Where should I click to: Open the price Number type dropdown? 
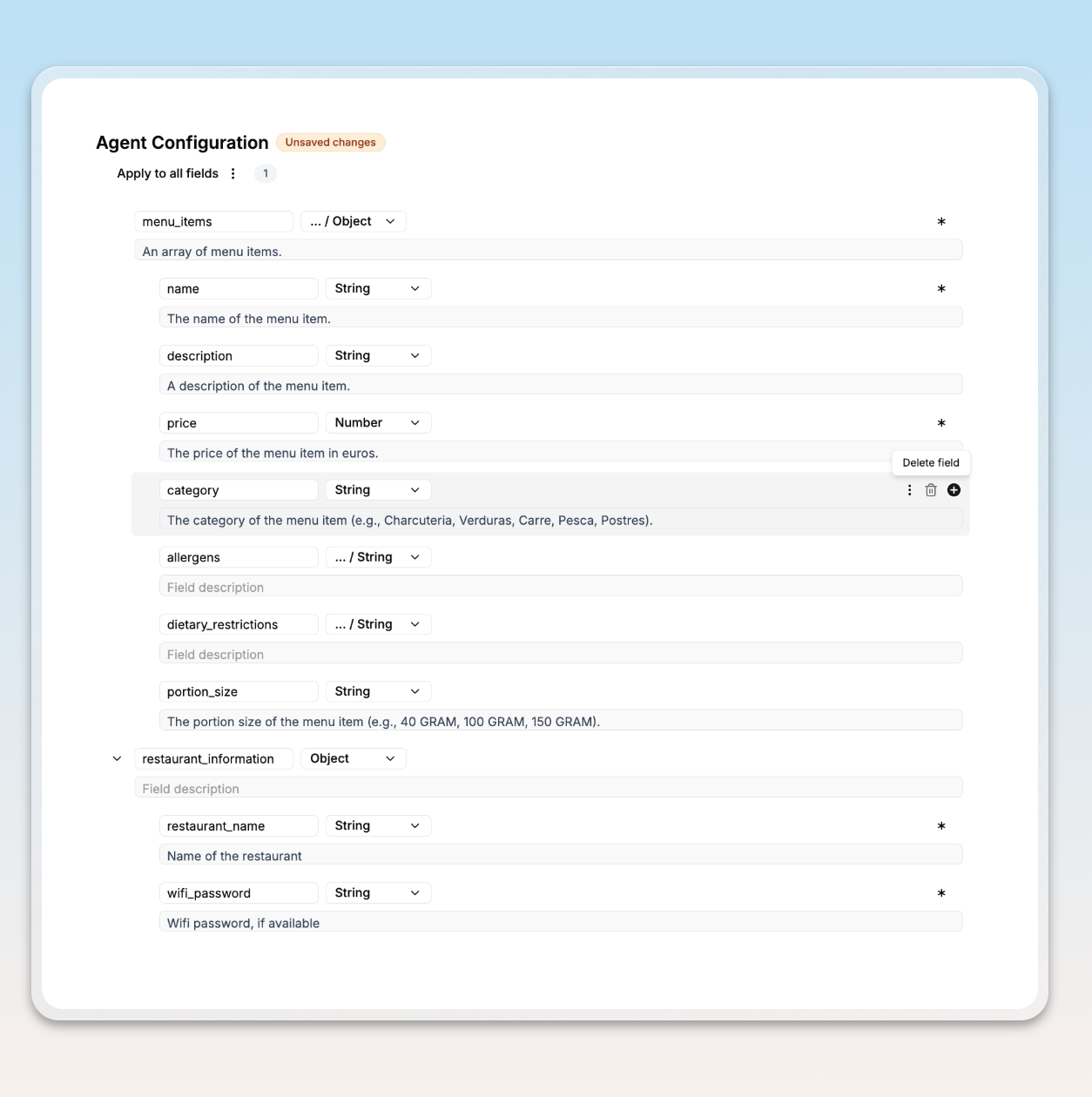pyautogui.click(x=378, y=423)
